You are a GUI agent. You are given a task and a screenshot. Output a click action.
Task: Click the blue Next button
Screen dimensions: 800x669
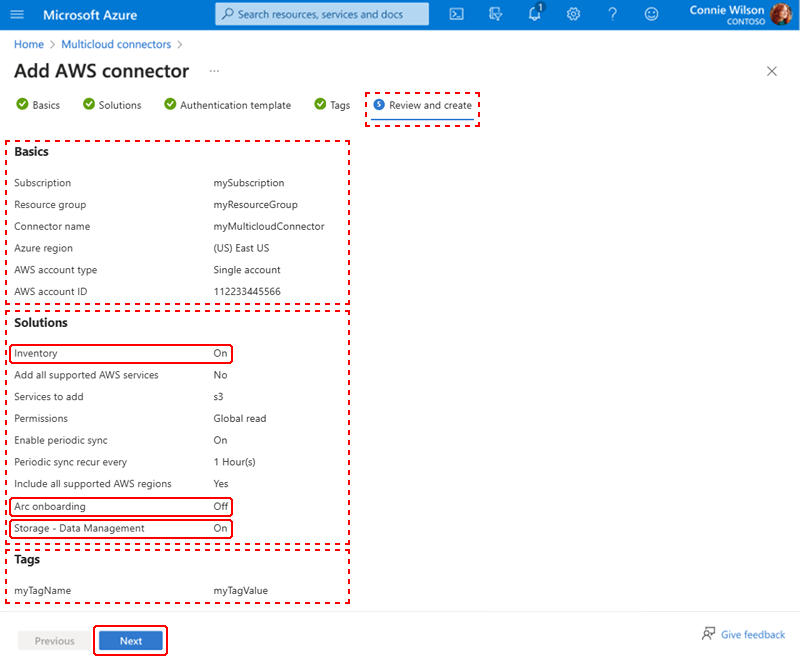(131, 641)
